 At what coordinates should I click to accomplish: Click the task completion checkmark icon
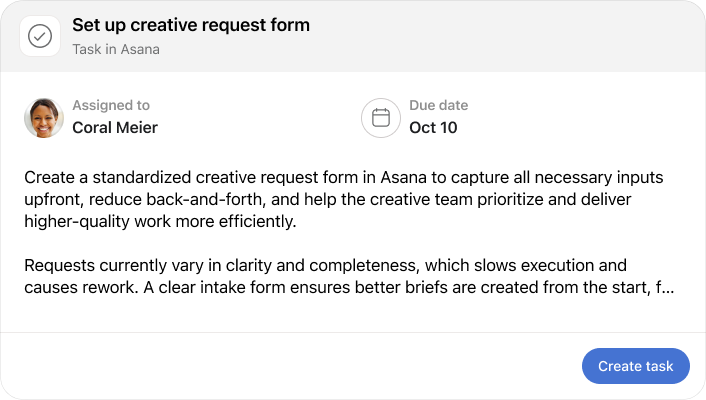click(x=40, y=36)
